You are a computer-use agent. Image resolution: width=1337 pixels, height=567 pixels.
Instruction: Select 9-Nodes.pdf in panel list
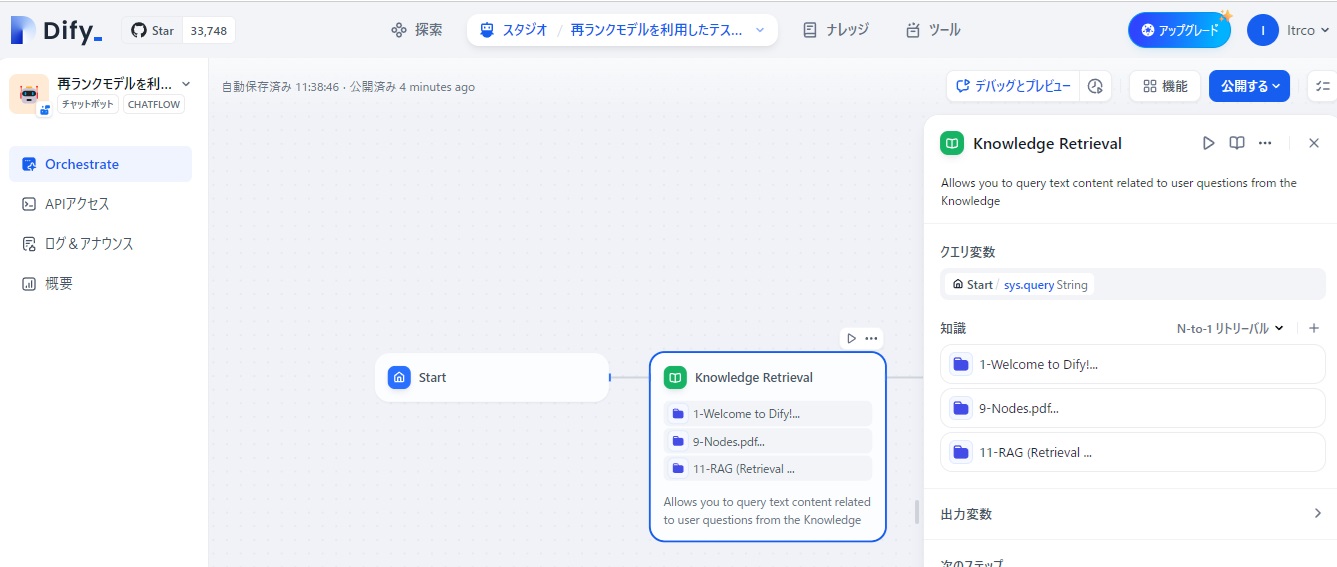point(1133,408)
